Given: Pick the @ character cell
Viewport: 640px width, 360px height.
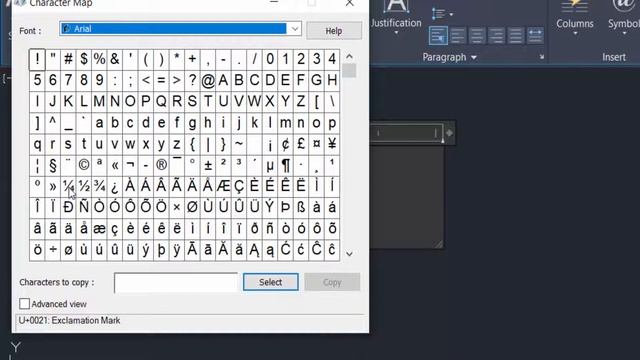Looking at the screenshot, I should (208, 80).
